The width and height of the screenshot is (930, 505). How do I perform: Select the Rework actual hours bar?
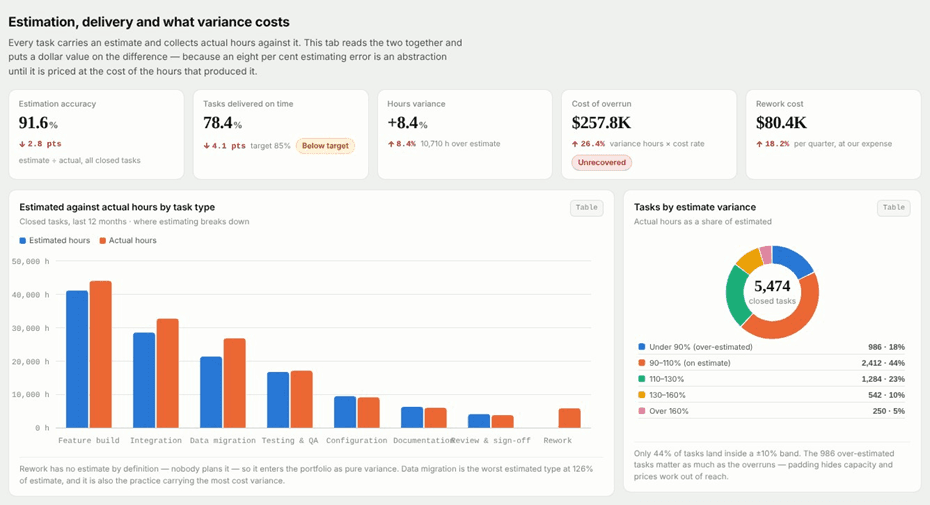[x=570, y=418]
